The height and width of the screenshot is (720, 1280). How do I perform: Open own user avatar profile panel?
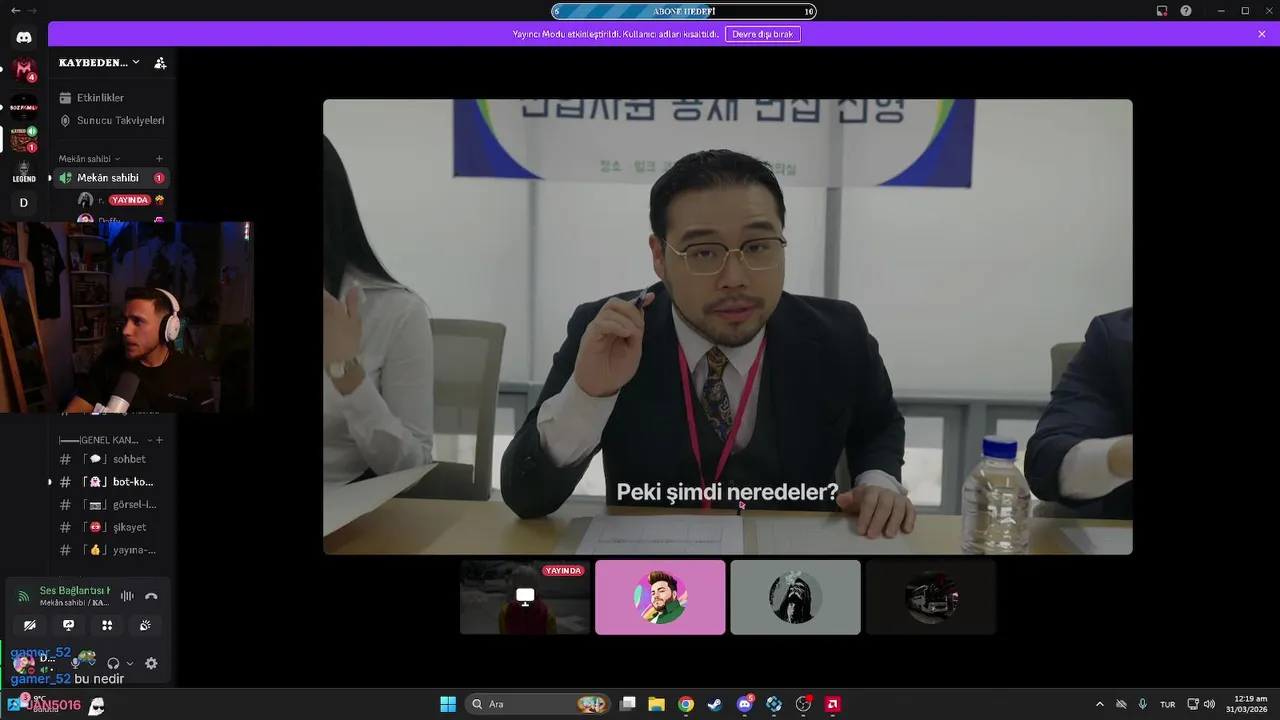pos(24,663)
